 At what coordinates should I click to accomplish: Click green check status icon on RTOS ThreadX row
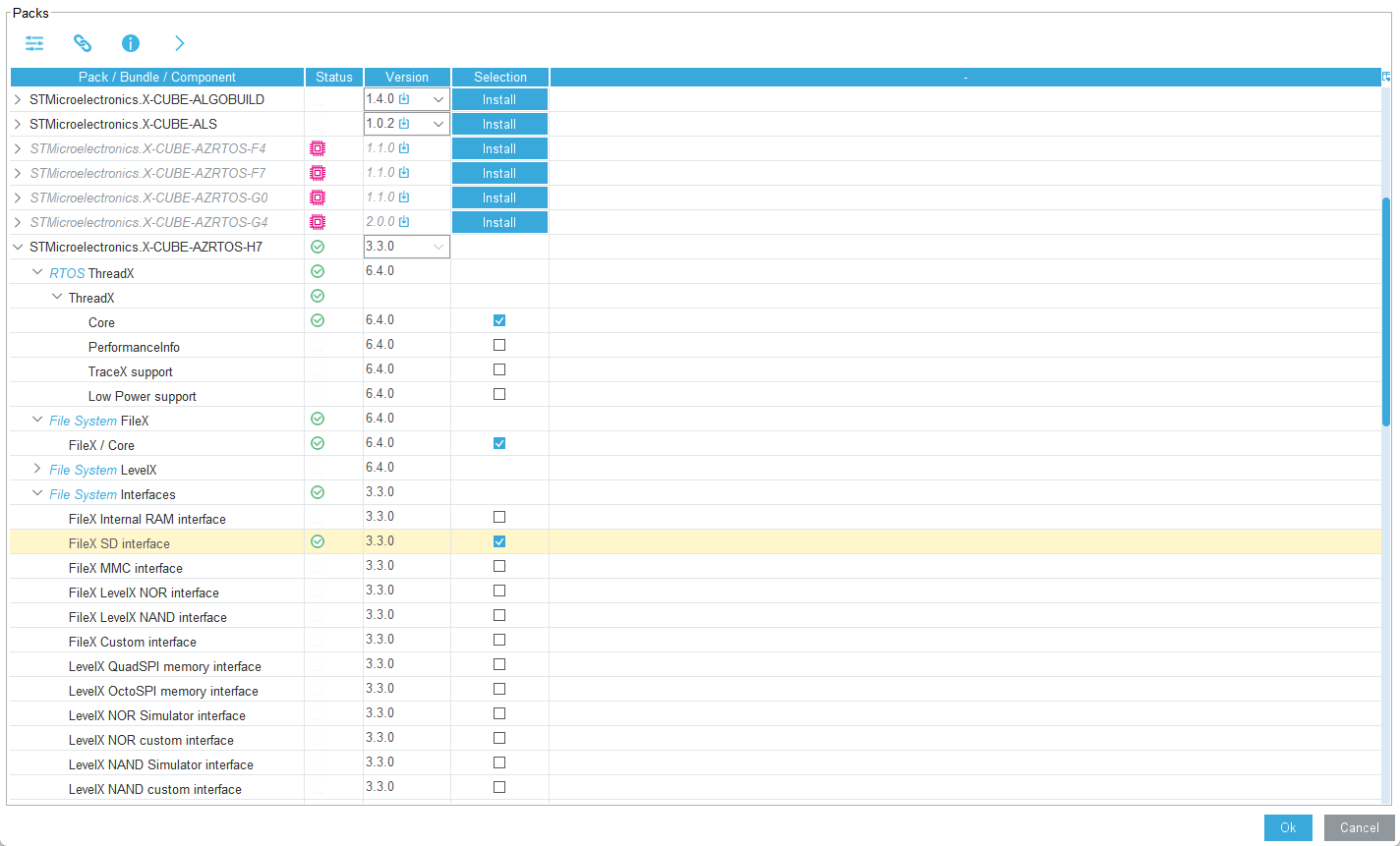click(x=318, y=271)
